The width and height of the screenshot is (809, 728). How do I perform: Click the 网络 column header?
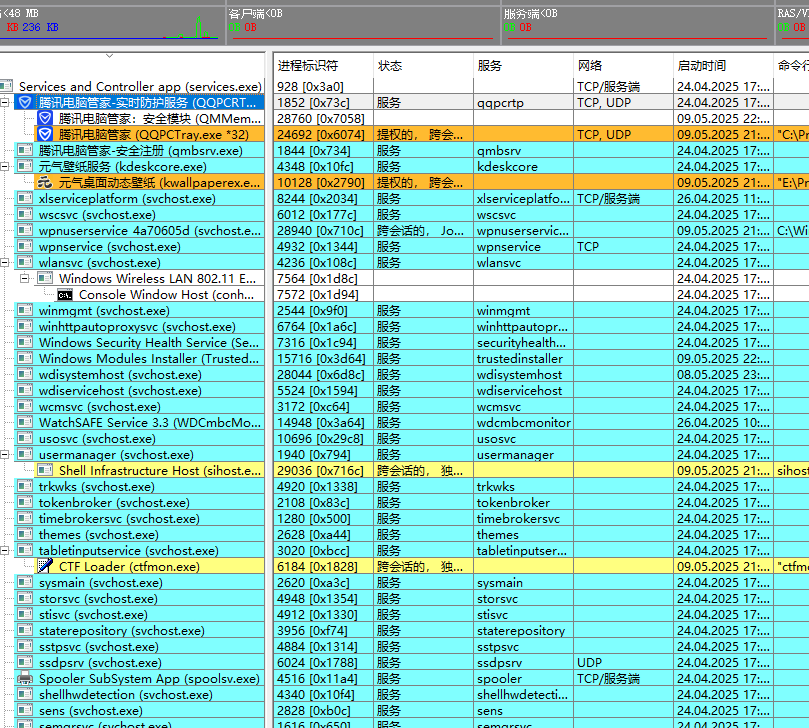pos(590,66)
